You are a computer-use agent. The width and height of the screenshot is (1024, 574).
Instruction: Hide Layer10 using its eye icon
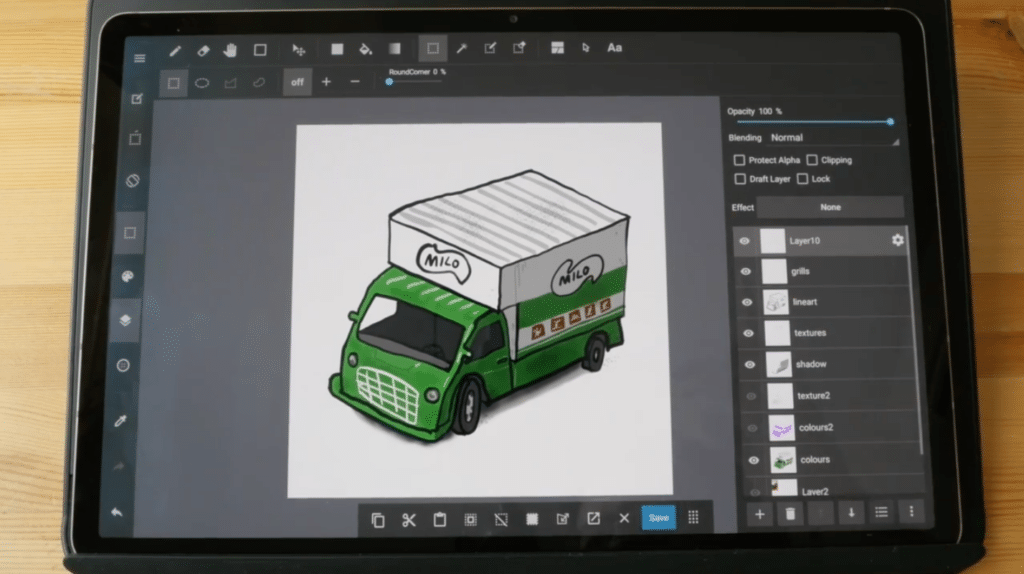744,241
